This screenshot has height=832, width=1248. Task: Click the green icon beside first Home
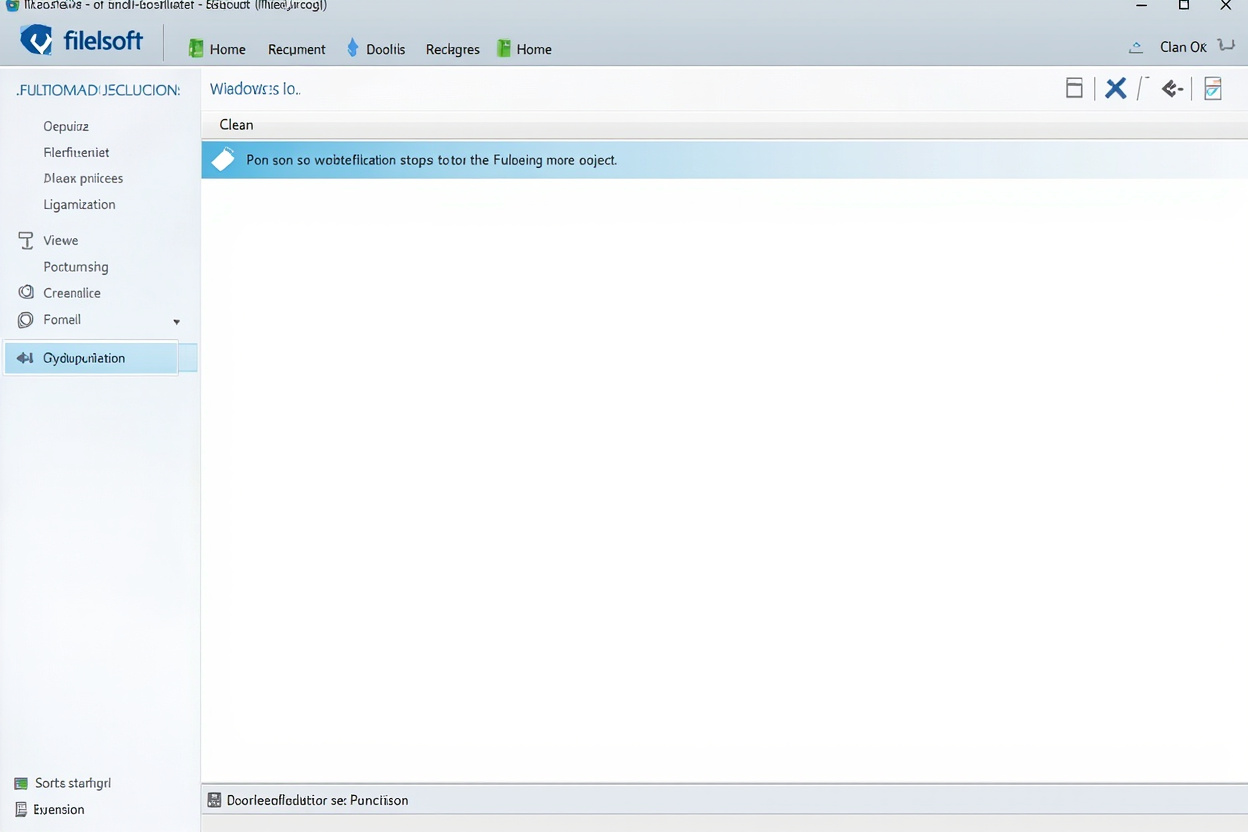tap(196, 48)
